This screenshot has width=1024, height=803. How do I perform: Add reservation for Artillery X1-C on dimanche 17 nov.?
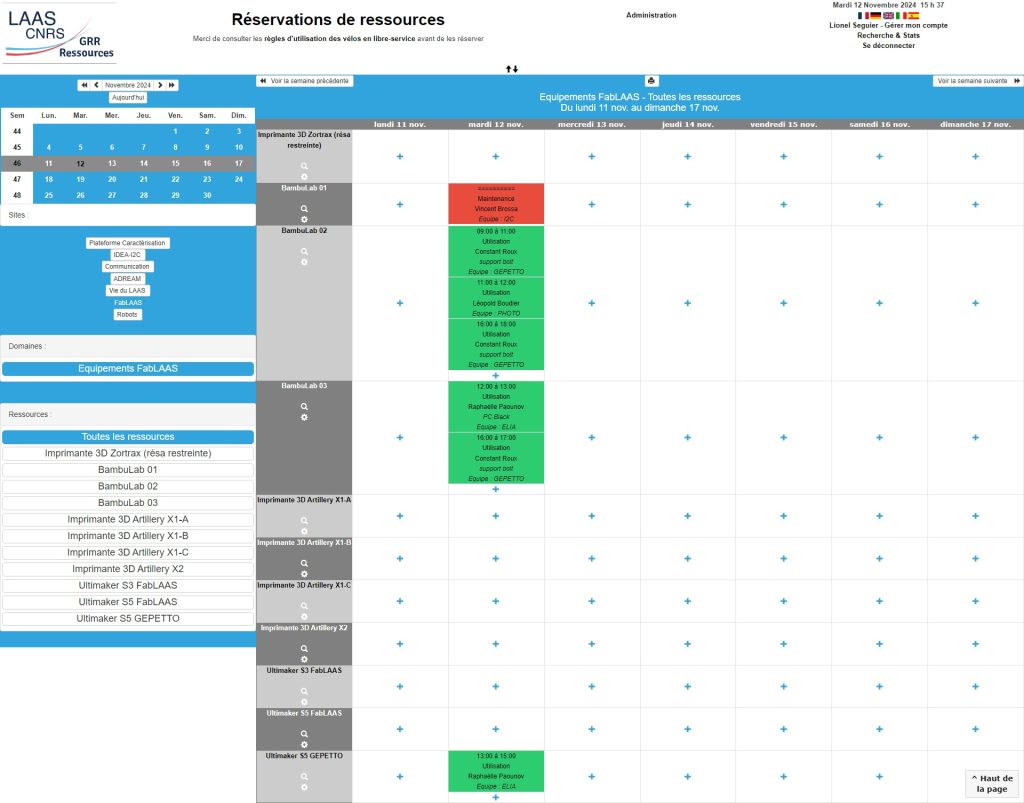coord(976,601)
